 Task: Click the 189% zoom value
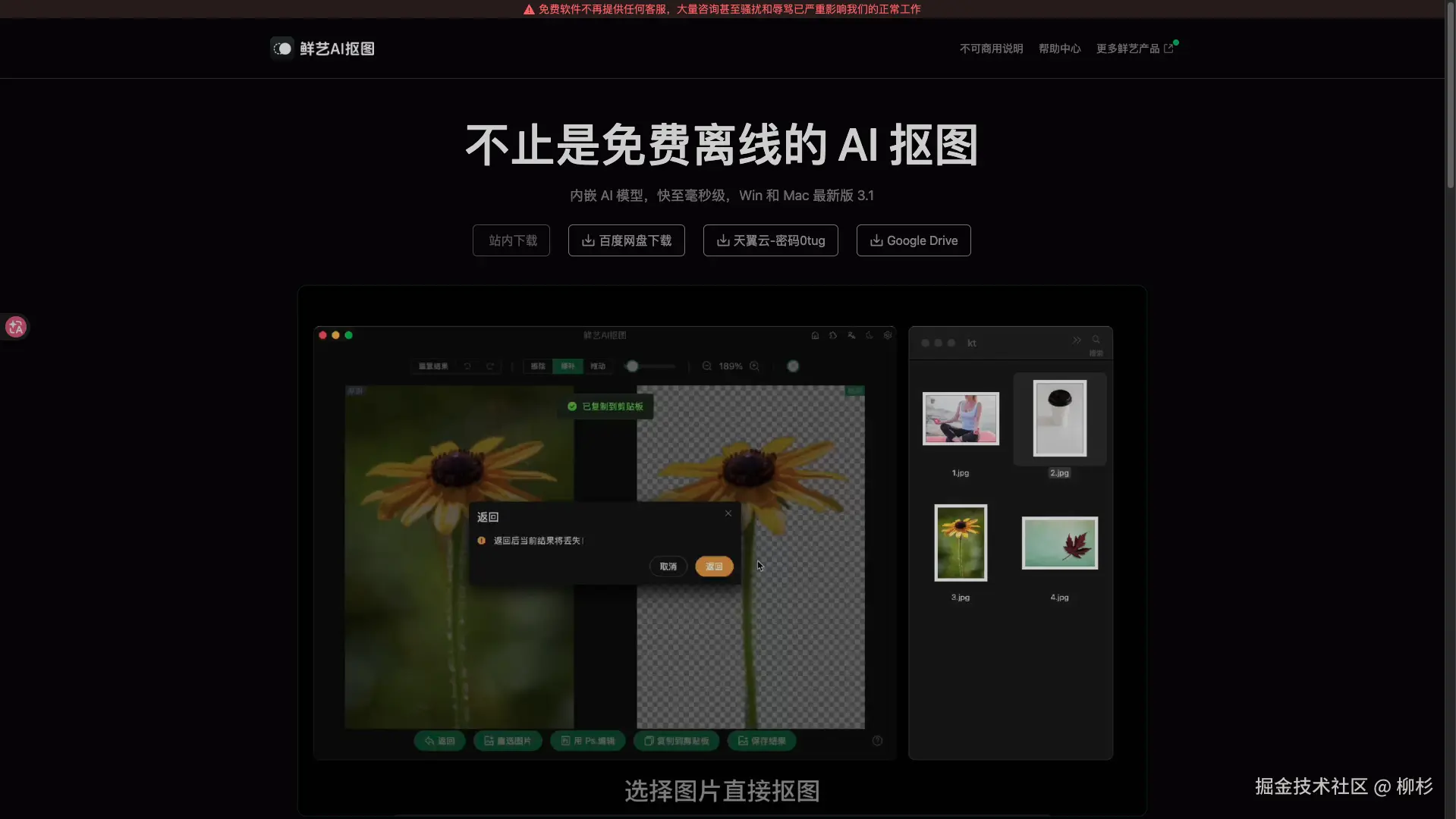[731, 366]
